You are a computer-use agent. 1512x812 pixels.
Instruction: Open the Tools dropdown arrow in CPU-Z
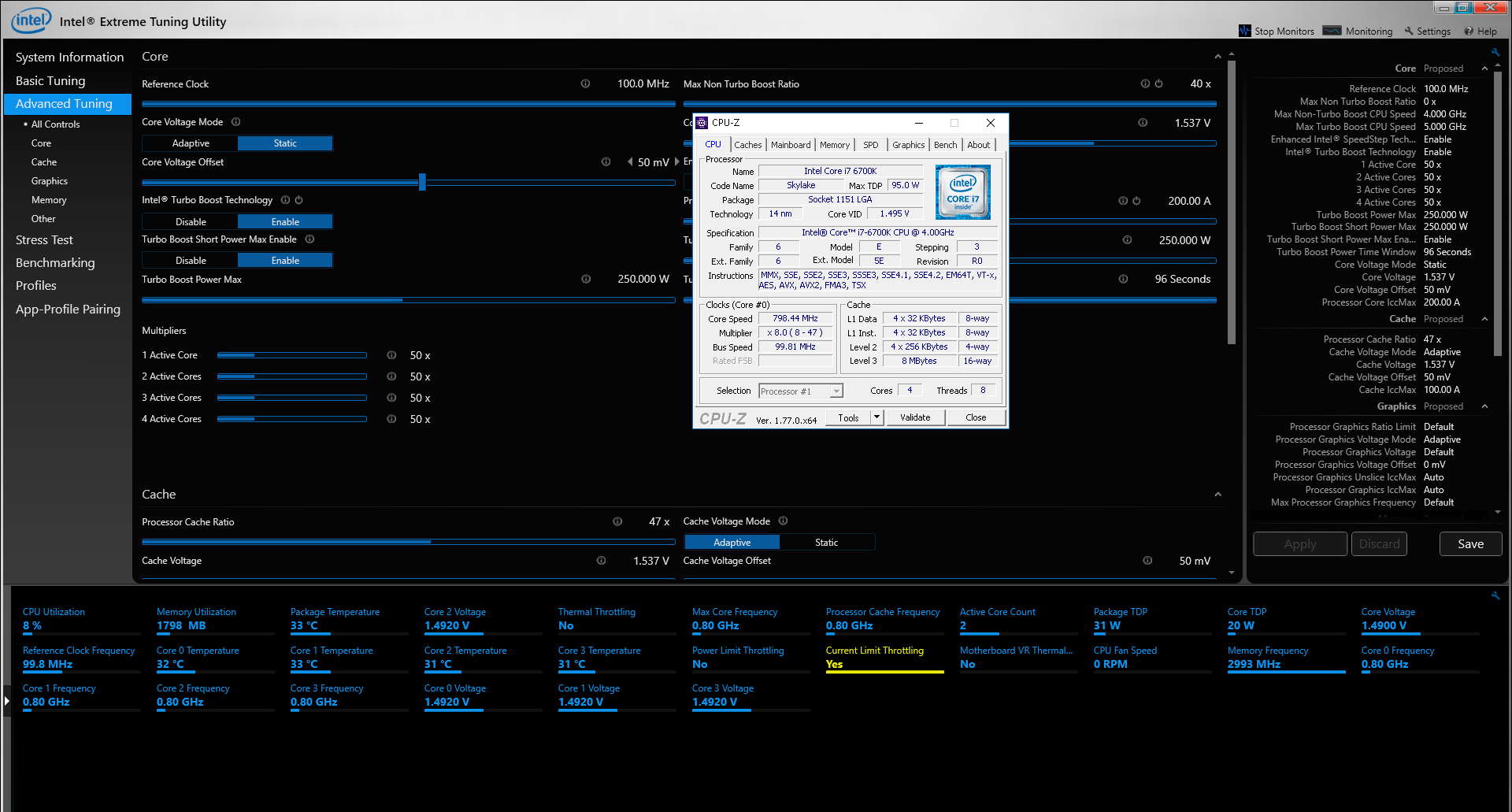pos(876,417)
